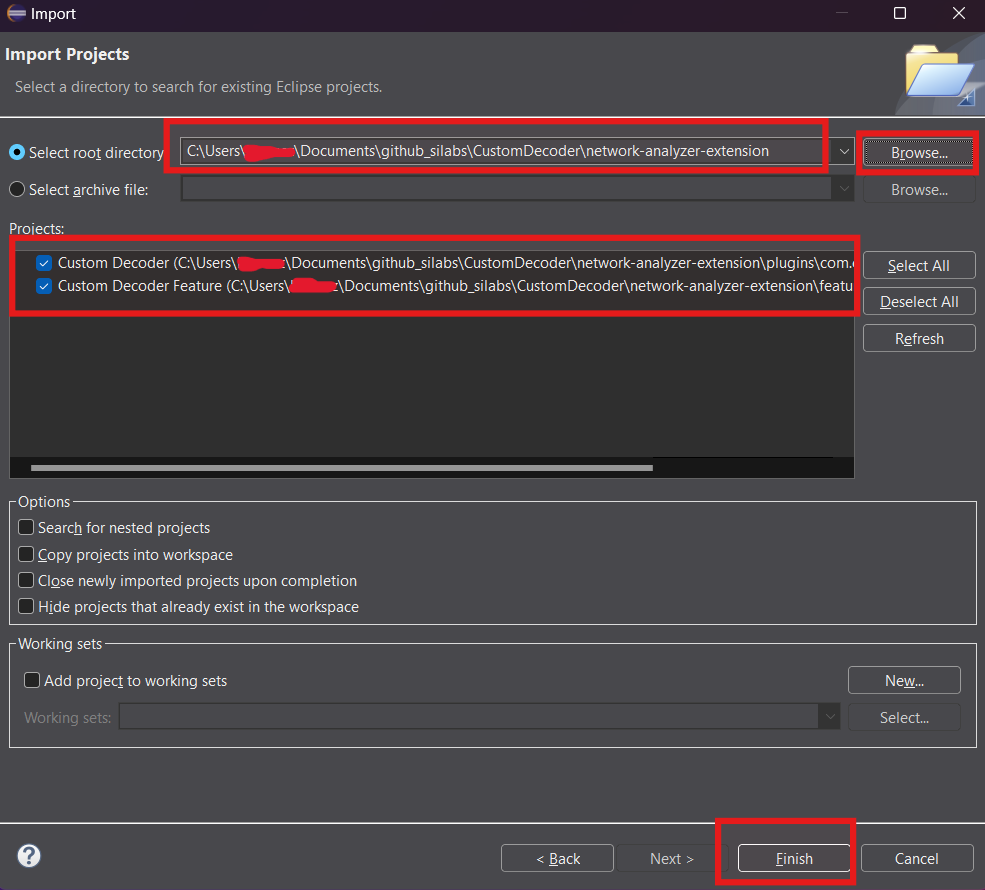Image resolution: width=985 pixels, height=890 pixels.
Task: Select the root directory radio button
Action: [17, 153]
